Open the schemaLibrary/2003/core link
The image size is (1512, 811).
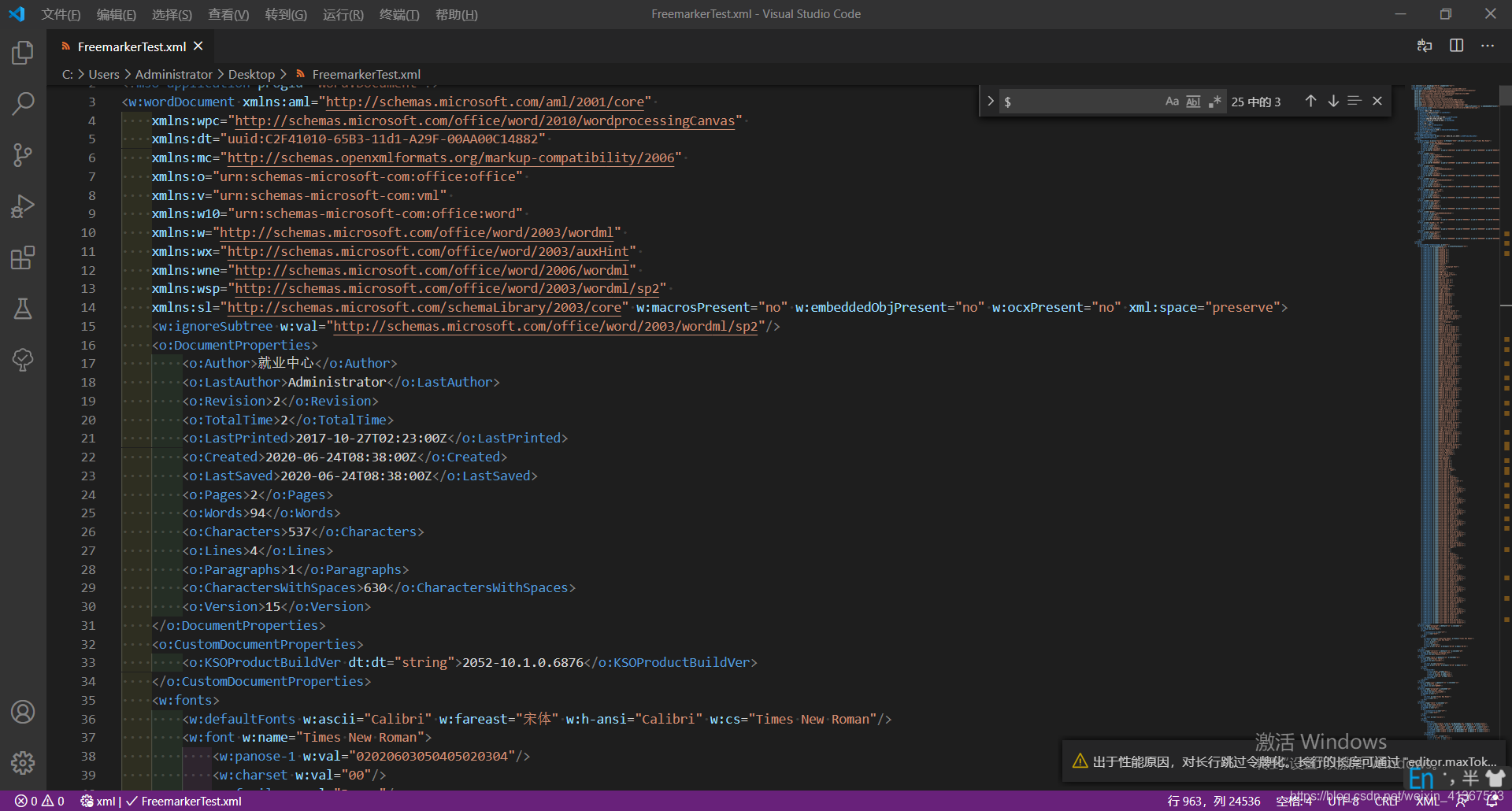click(424, 307)
